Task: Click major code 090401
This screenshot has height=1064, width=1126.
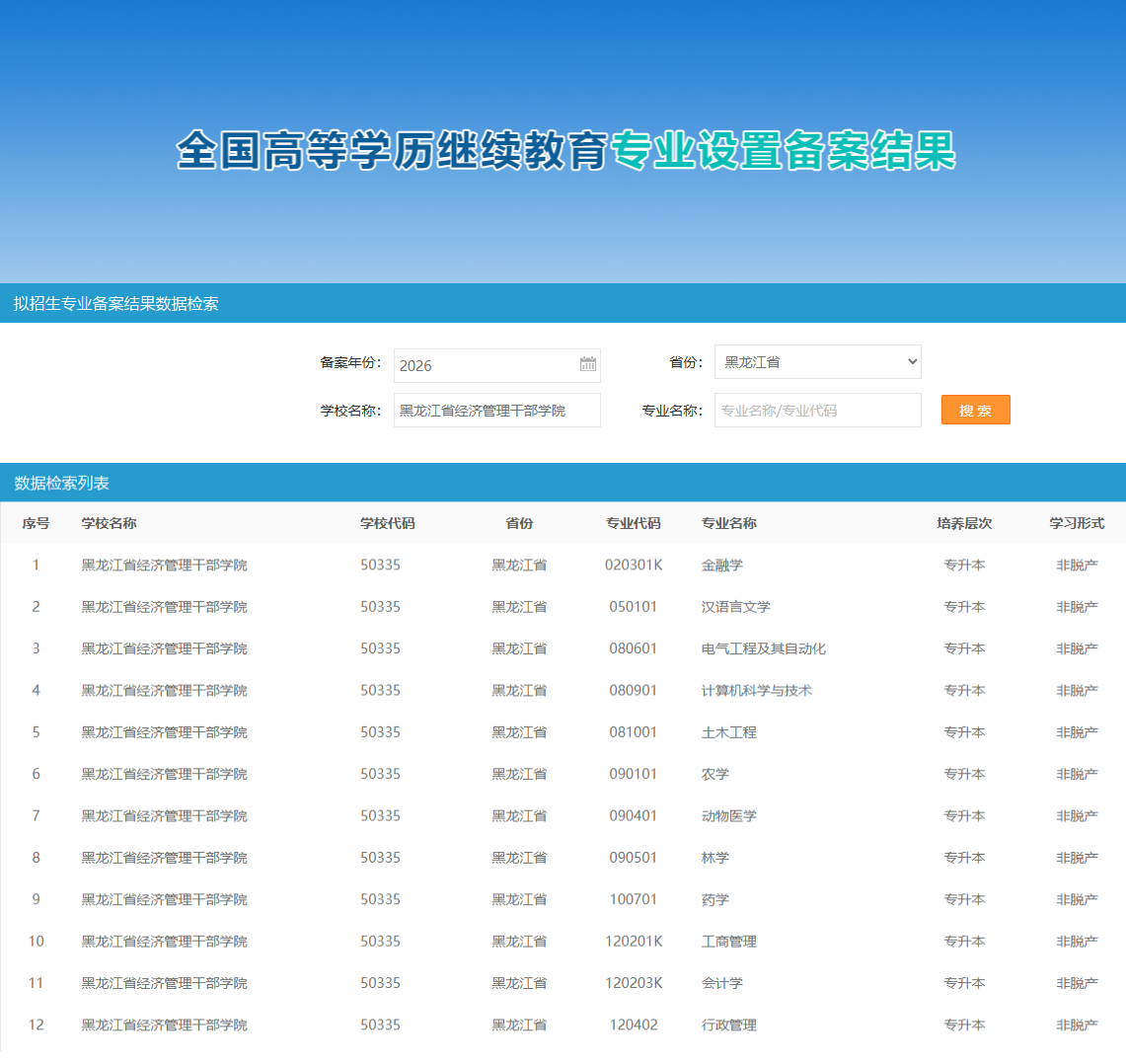Action: click(634, 816)
